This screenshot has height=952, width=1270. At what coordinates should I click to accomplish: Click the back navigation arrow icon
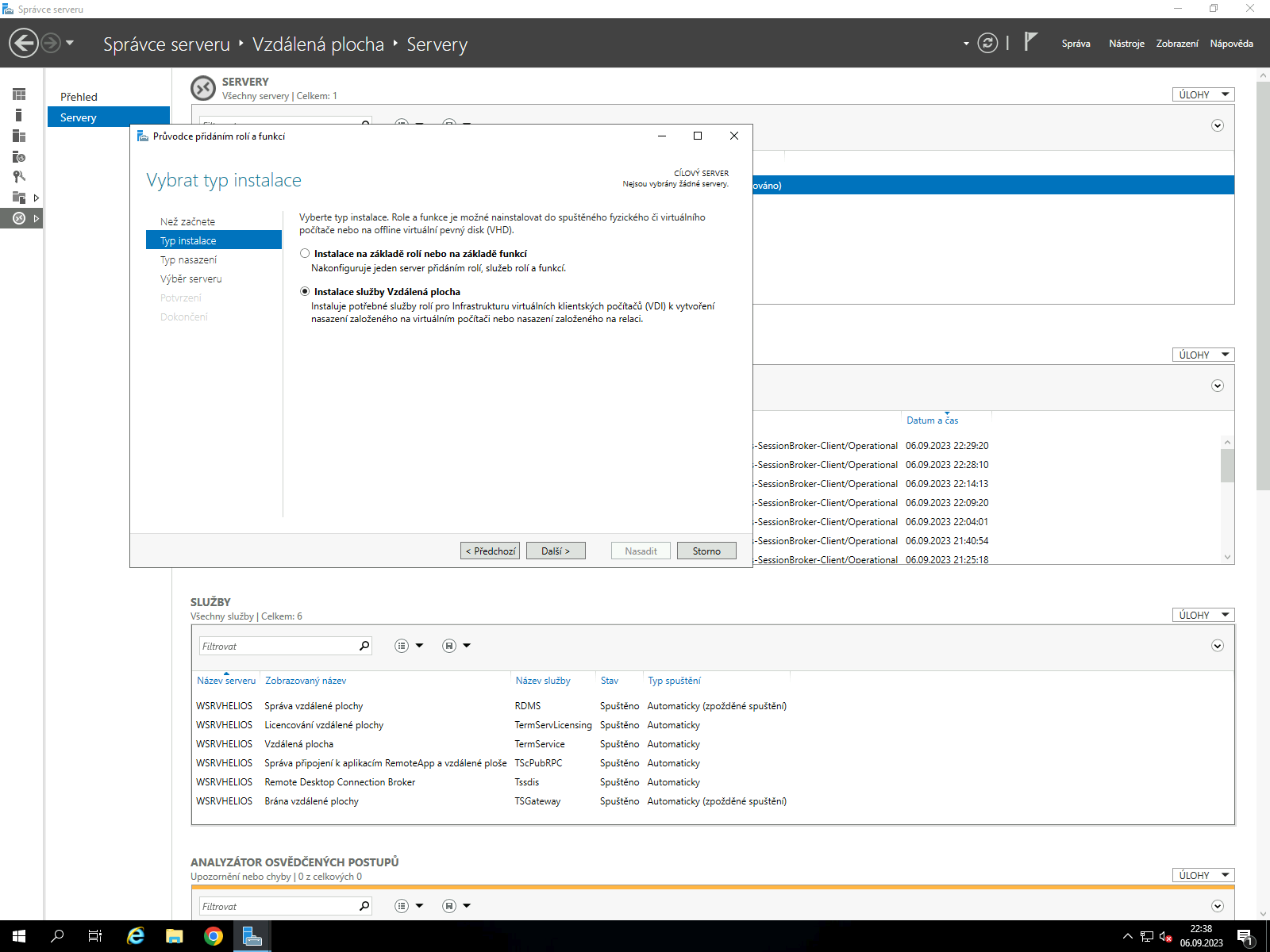pos(24,43)
